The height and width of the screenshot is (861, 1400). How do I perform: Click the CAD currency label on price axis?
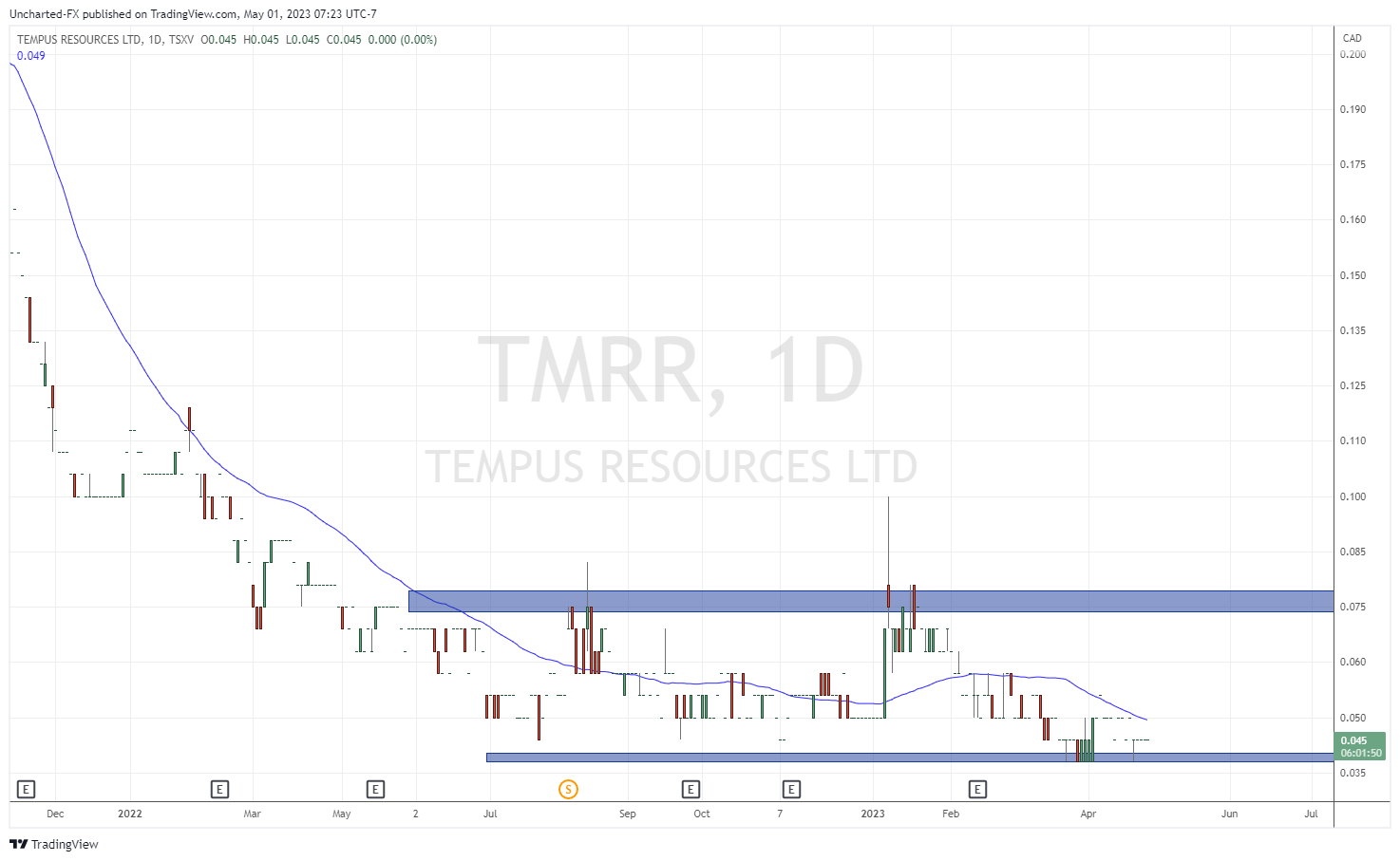point(1353,39)
